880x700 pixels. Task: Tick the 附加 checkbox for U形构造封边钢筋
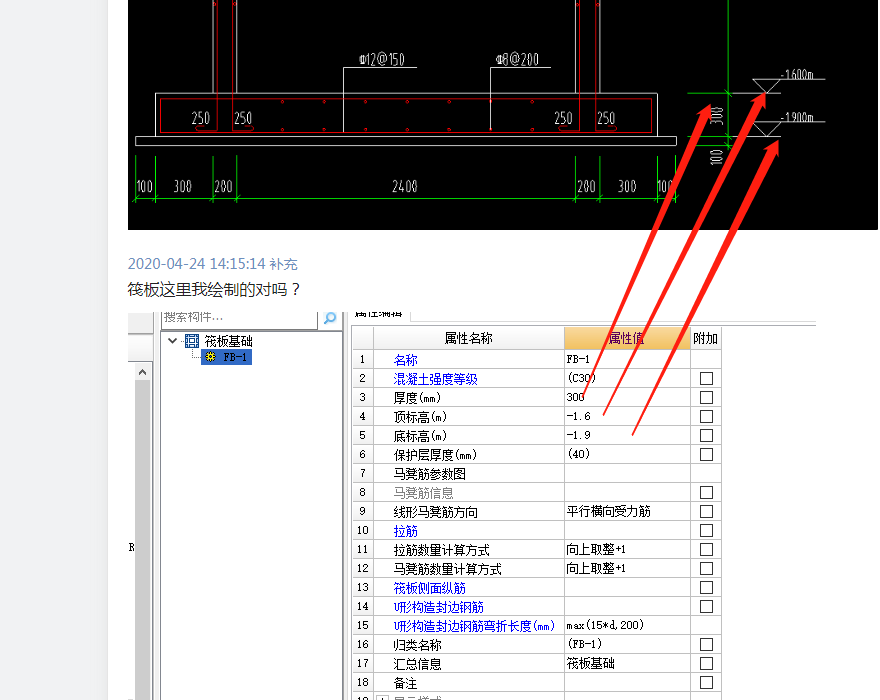pos(707,607)
